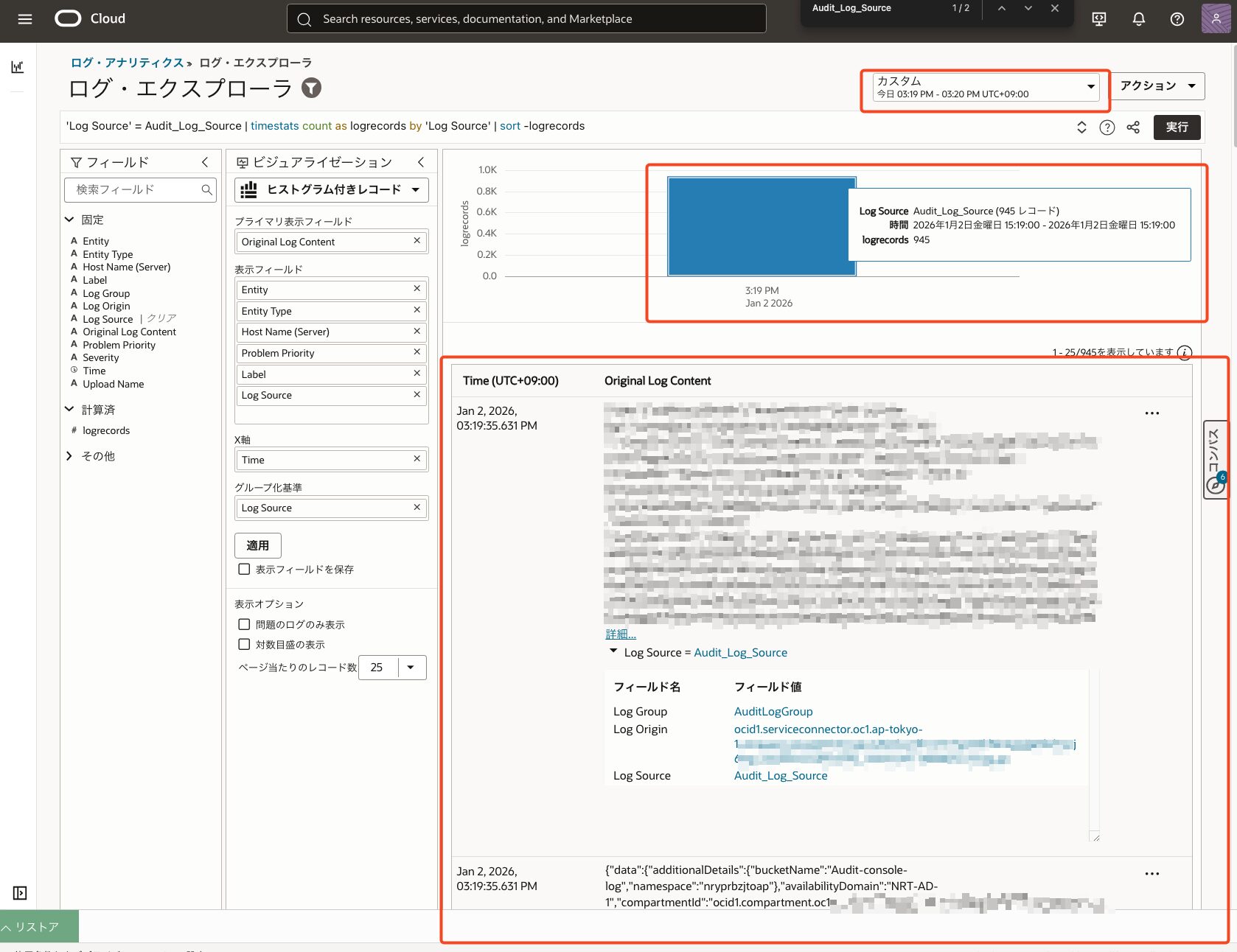This screenshot has width=1237, height=952.
Task: Enable the 表示フィールドを保存 checkbox
Action: [244, 569]
